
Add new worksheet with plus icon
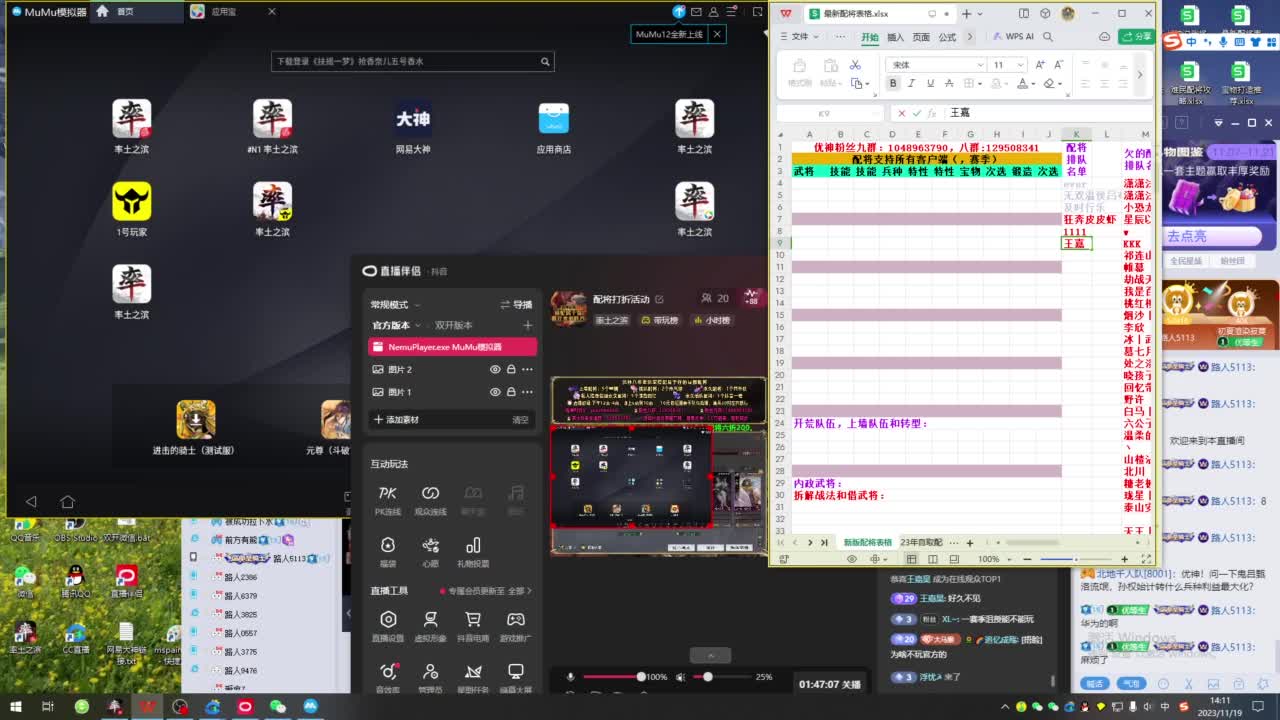click(x=969, y=543)
